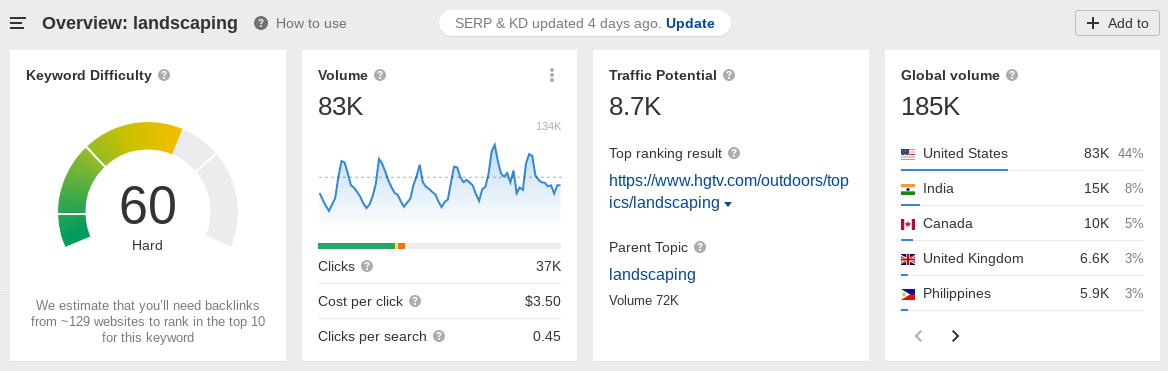The height and width of the screenshot is (371, 1168).
Task: Click the Cost per click help icon
Action: (x=416, y=301)
